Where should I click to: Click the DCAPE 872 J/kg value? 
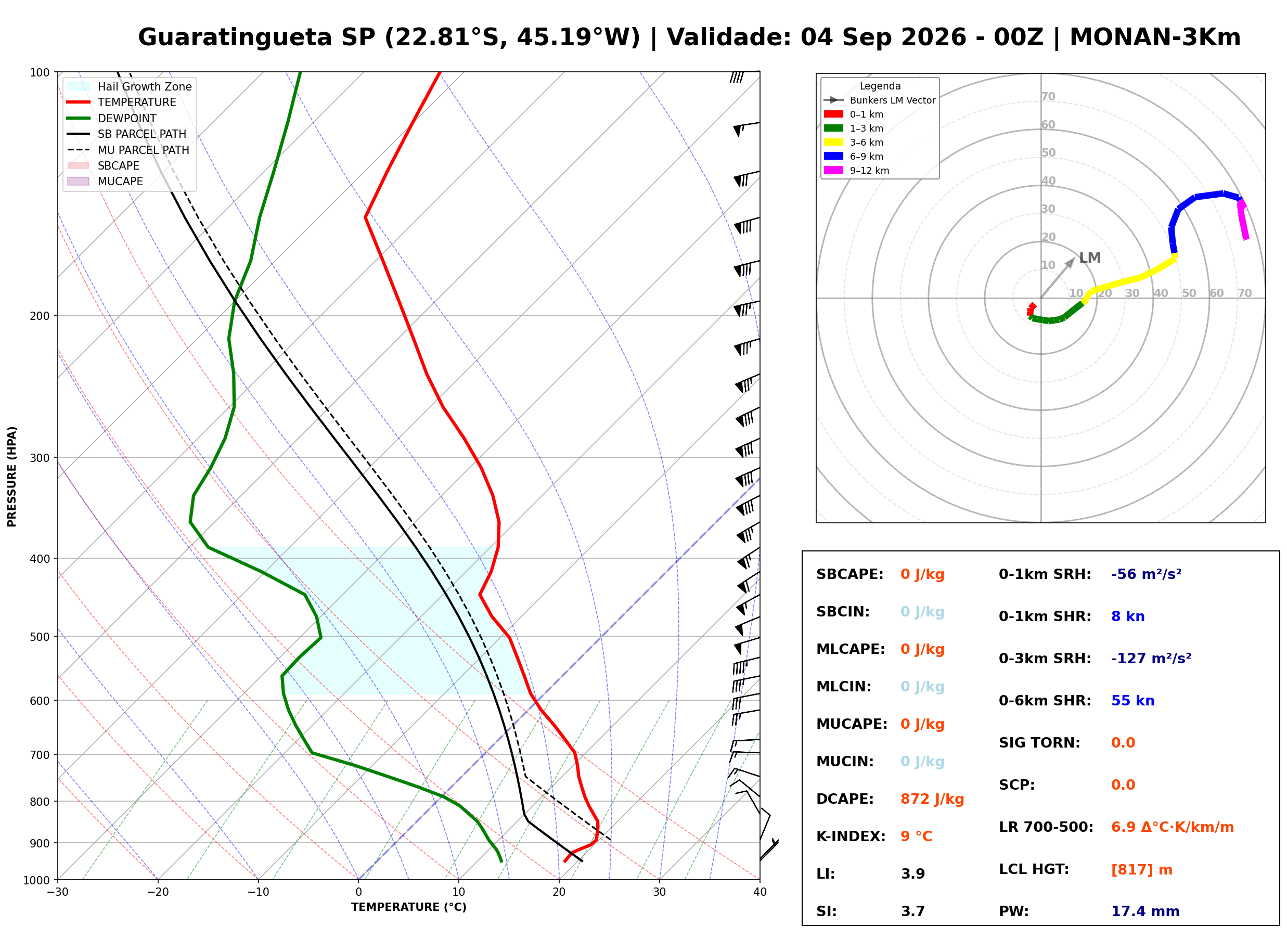[x=932, y=799]
